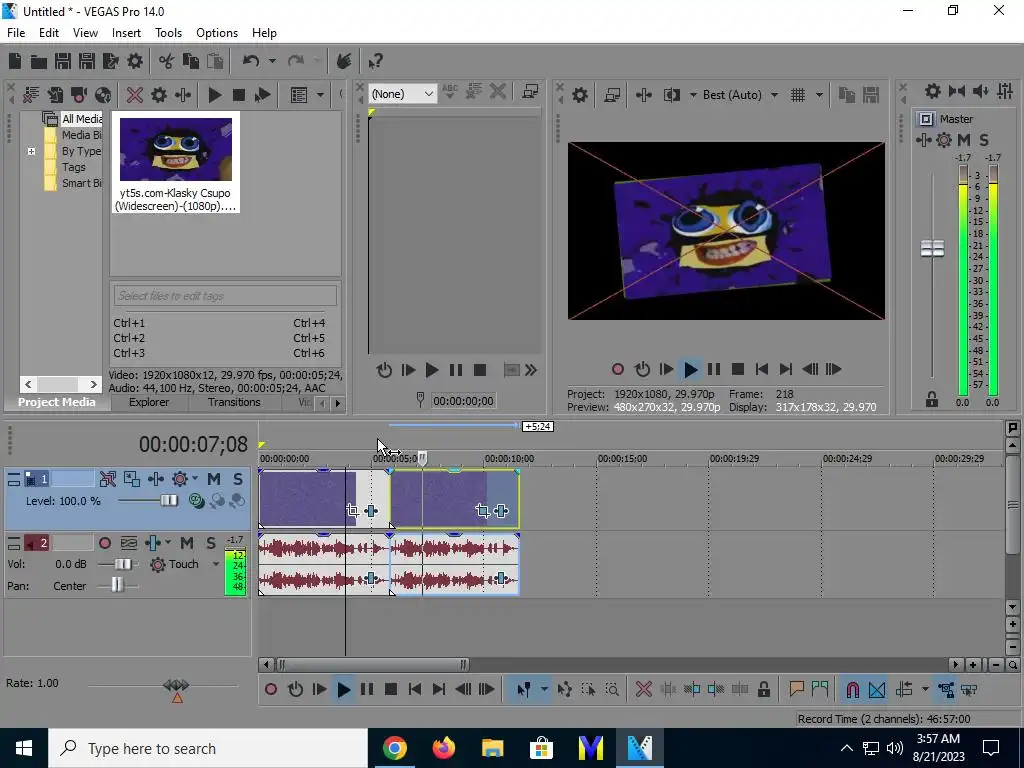
Task: Click Event Pan/Crop icon on second video clip
Action: click(x=483, y=511)
